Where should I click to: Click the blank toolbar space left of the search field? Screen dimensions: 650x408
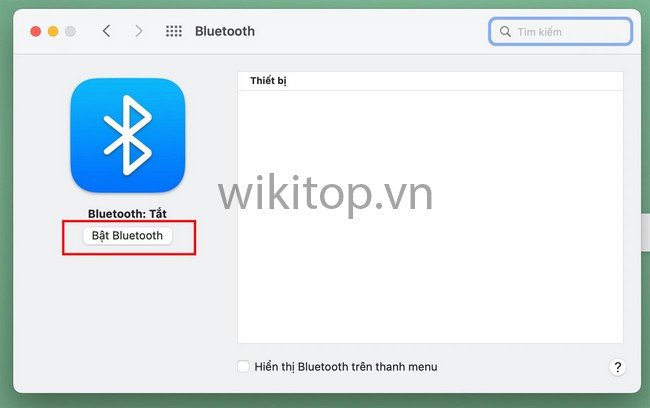(371, 32)
